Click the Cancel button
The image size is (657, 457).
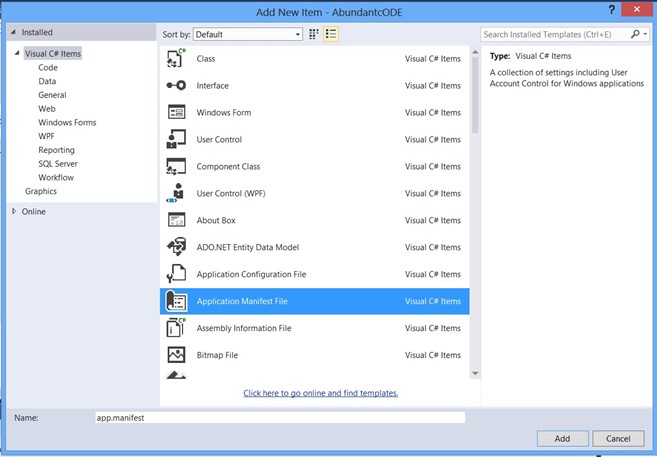tap(618, 439)
